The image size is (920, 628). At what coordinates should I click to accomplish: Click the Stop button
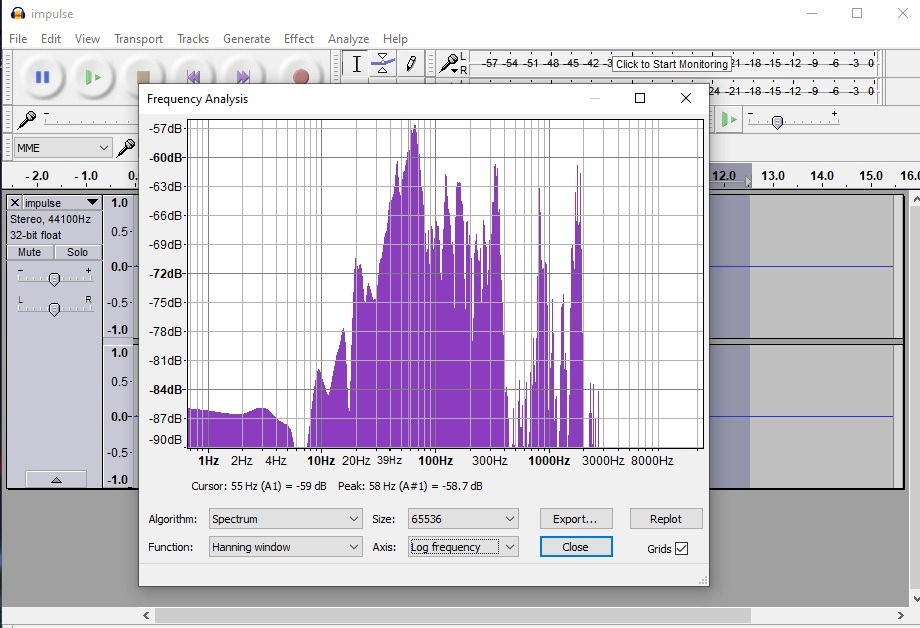tap(143, 77)
